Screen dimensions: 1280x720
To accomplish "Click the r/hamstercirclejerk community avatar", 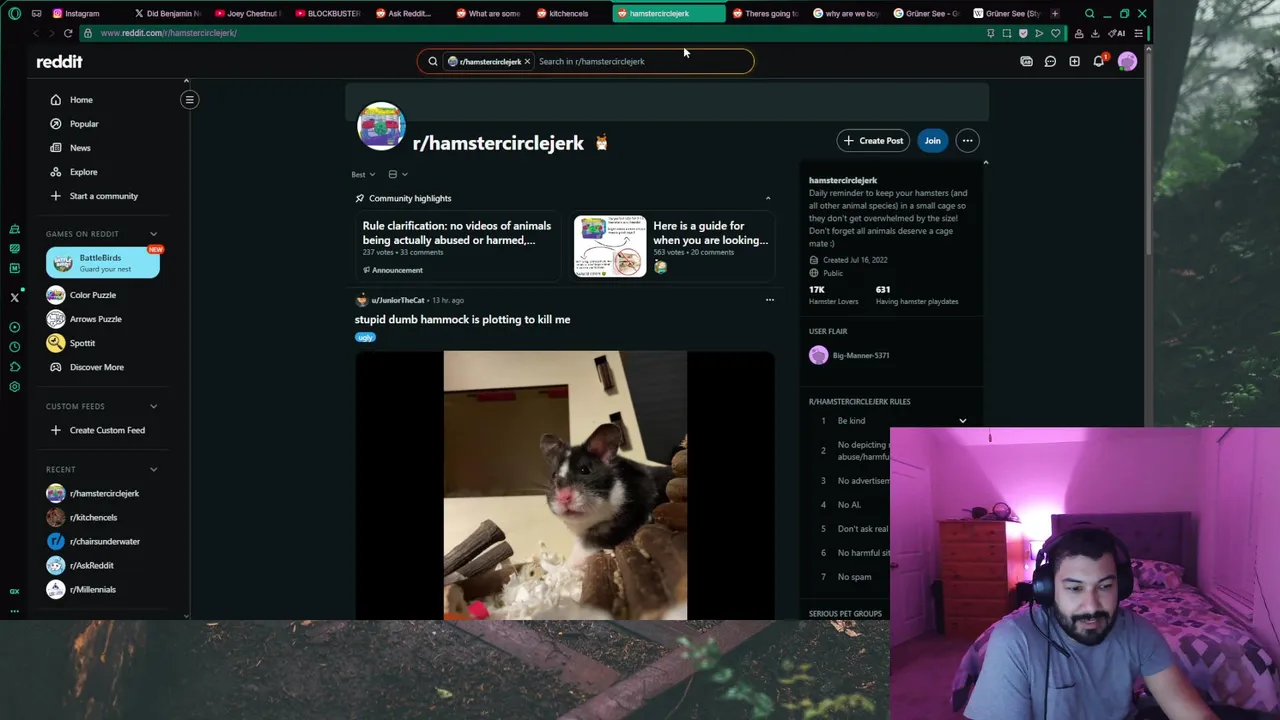I will [x=381, y=126].
